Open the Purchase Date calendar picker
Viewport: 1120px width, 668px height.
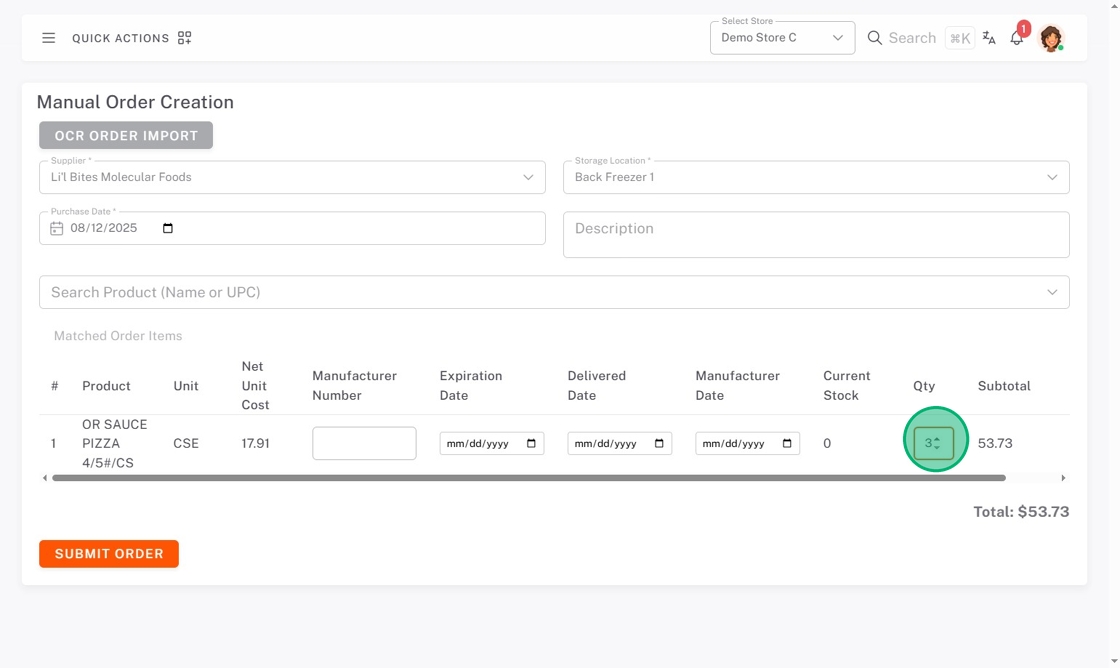pos(168,228)
